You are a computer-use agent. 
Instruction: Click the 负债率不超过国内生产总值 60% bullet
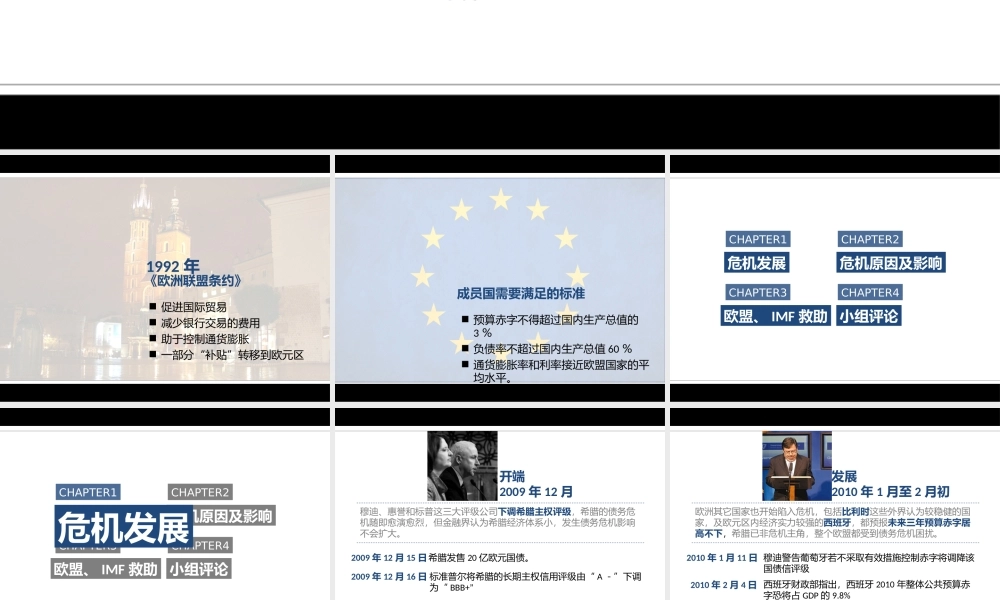pos(551,349)
